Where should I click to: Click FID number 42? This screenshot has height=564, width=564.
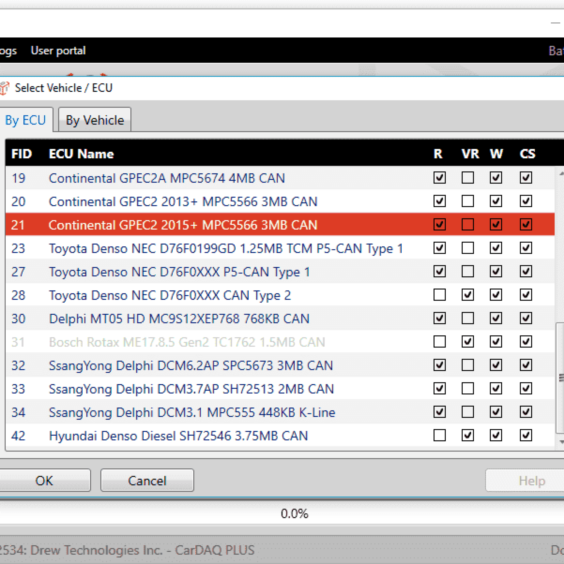18,436
